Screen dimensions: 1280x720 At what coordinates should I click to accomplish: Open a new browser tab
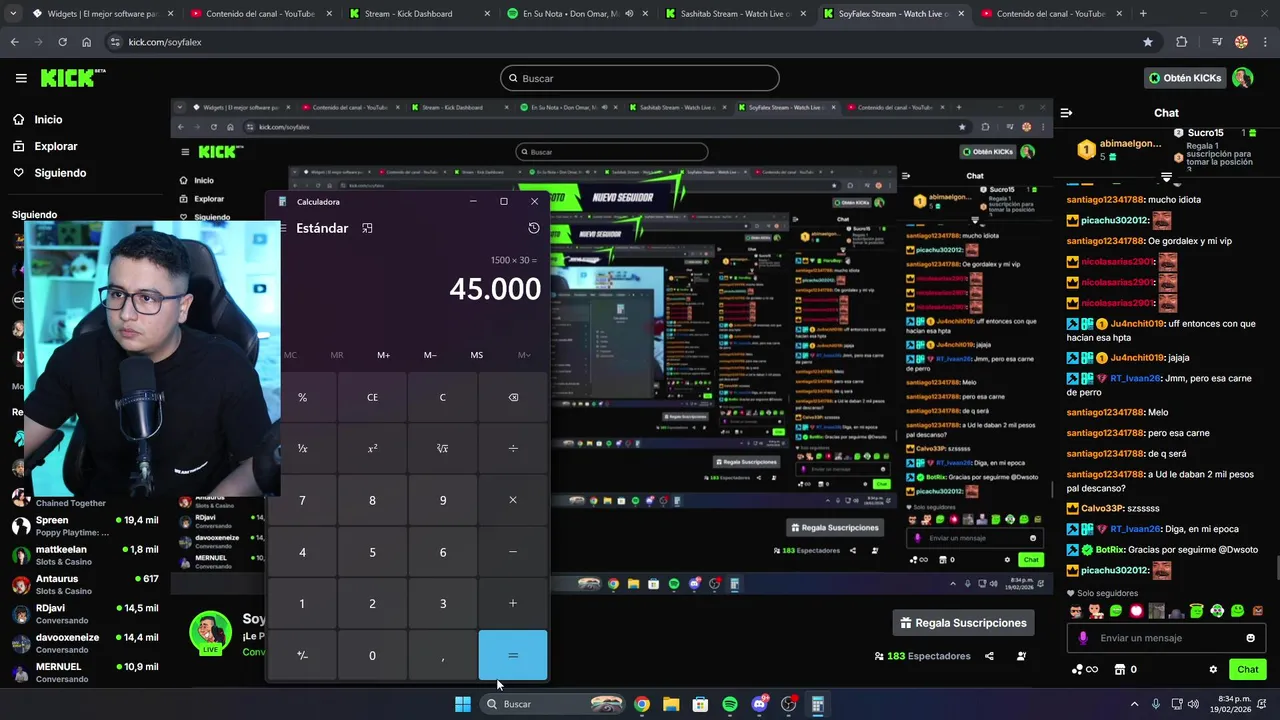[1143, 14]
